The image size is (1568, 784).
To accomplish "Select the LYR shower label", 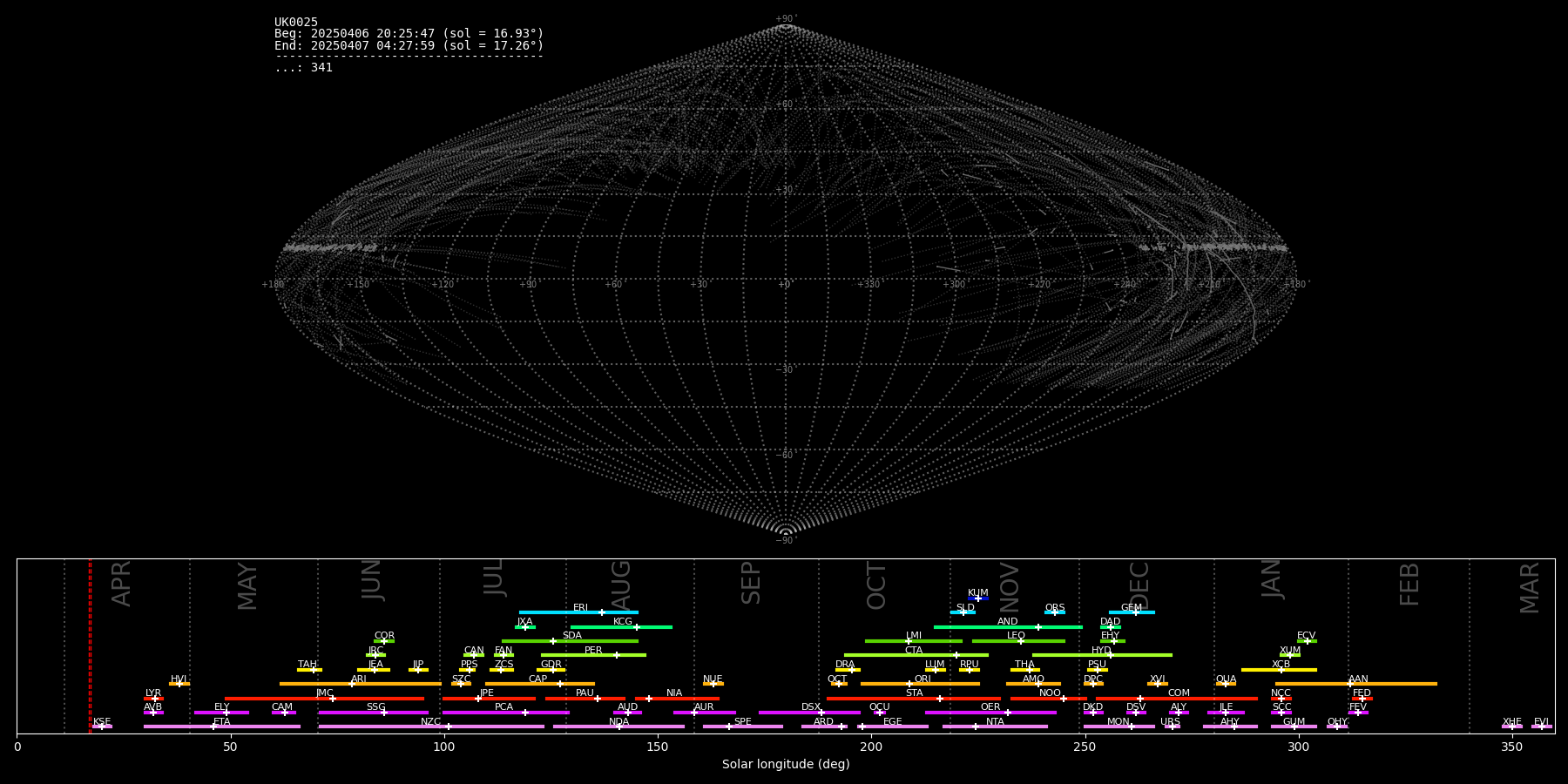I will pyautogui.click(x=153, y=693).
